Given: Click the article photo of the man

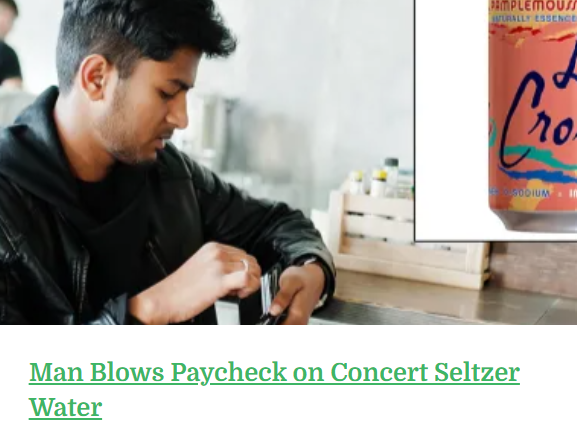Looking at the screenshot, I should 206,162.
